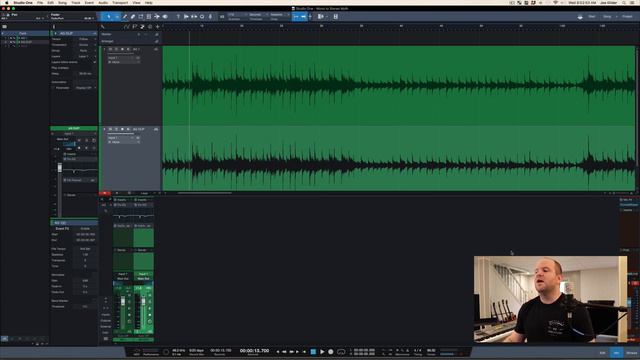Toggle Layers follow events checkbox

point(94,62)
